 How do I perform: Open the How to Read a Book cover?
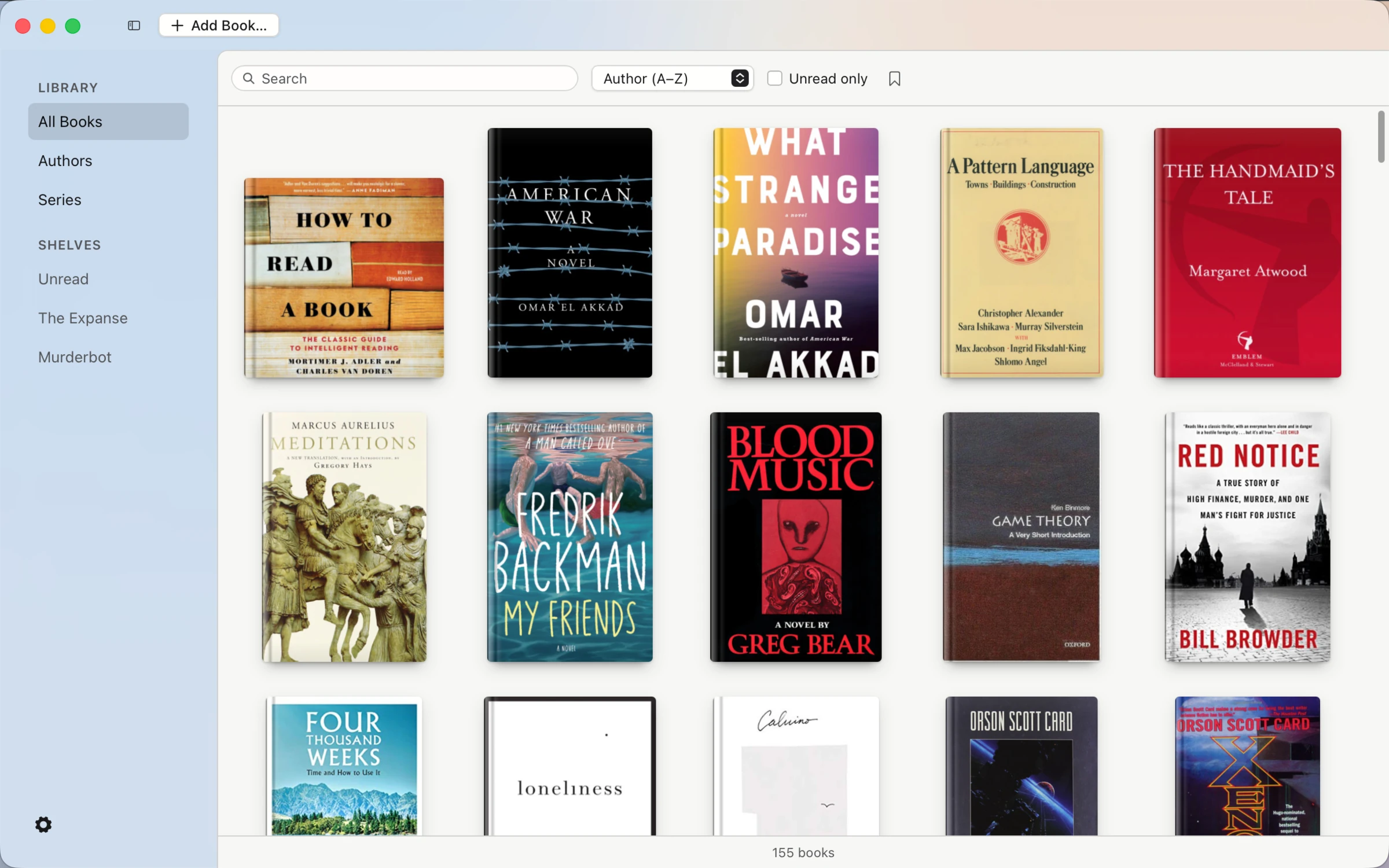pyautogui.click(x=344, y=278)
